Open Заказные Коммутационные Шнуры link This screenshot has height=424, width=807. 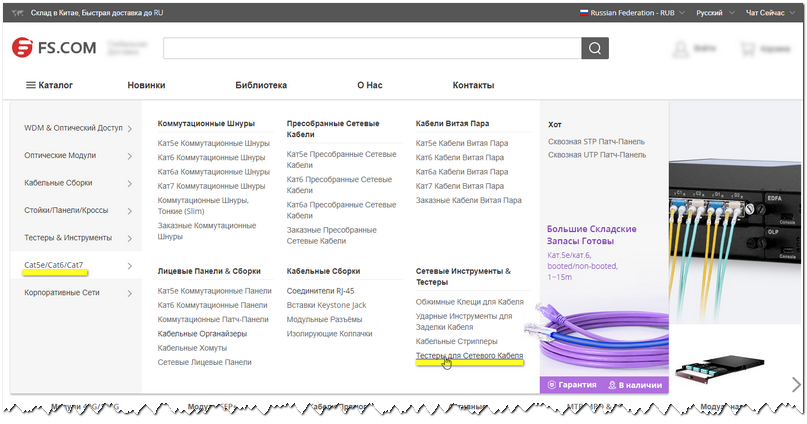[x=207, y=231]
